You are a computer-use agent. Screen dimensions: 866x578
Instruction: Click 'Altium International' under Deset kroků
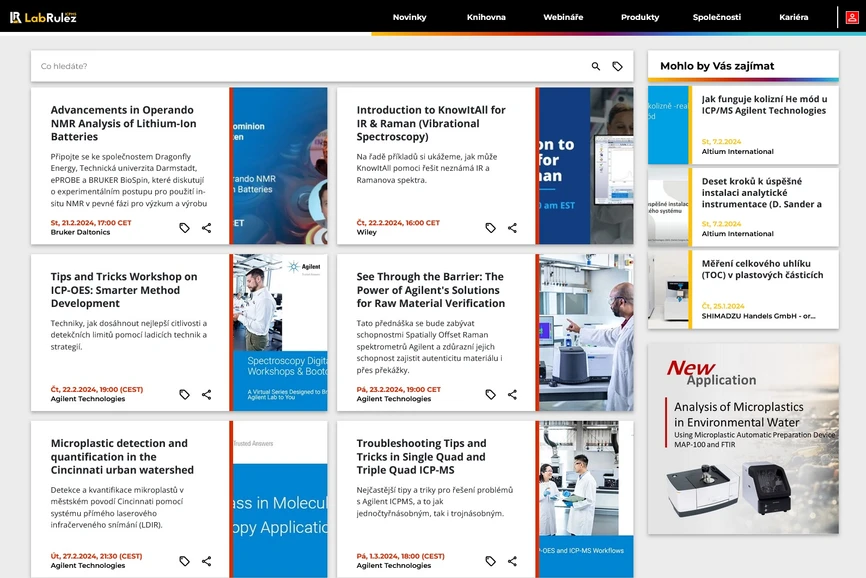[x=737, y=234]
